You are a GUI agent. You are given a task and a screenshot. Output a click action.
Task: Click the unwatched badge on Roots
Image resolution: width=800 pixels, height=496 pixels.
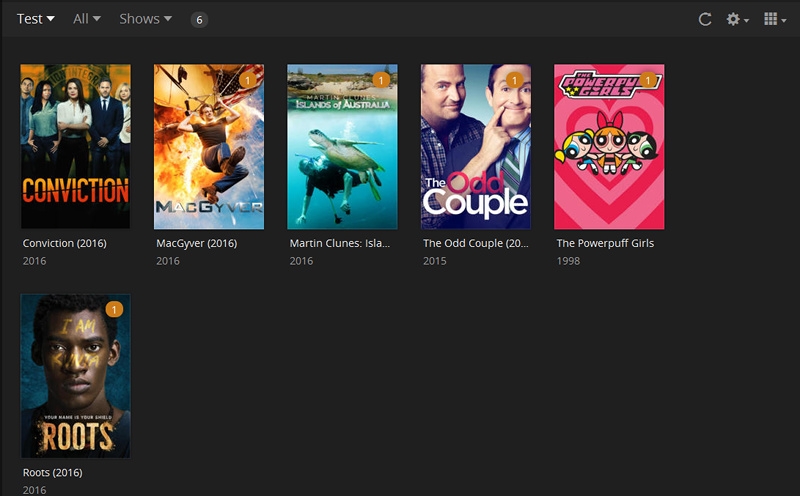point(114,309)
